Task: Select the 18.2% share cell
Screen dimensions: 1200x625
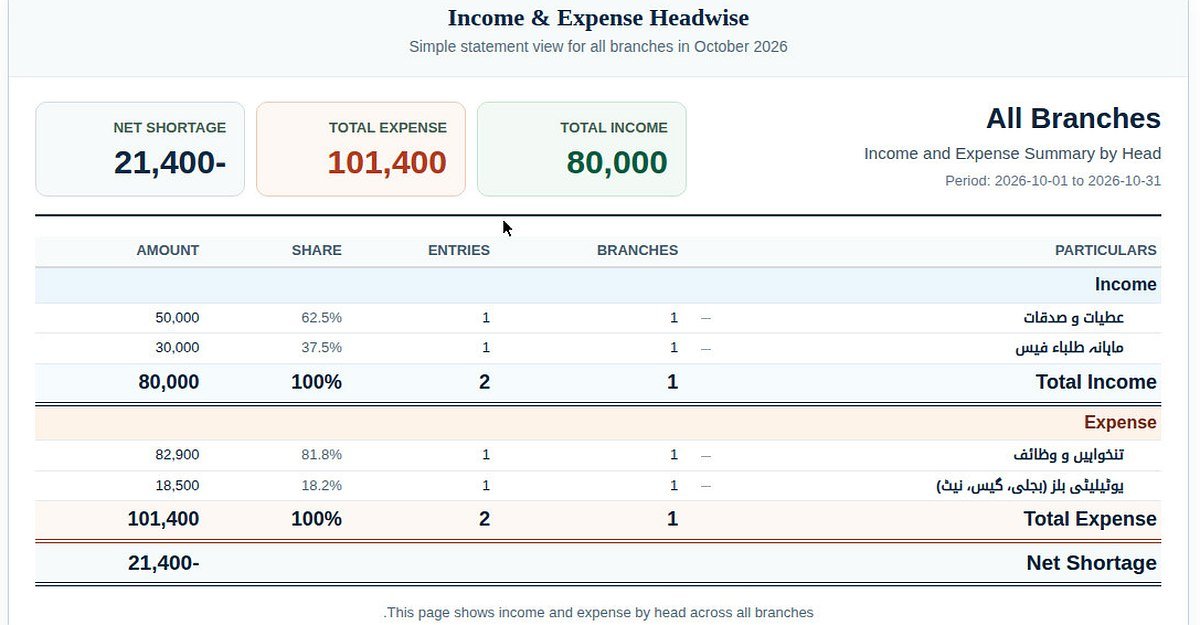Action: (321, 485)
